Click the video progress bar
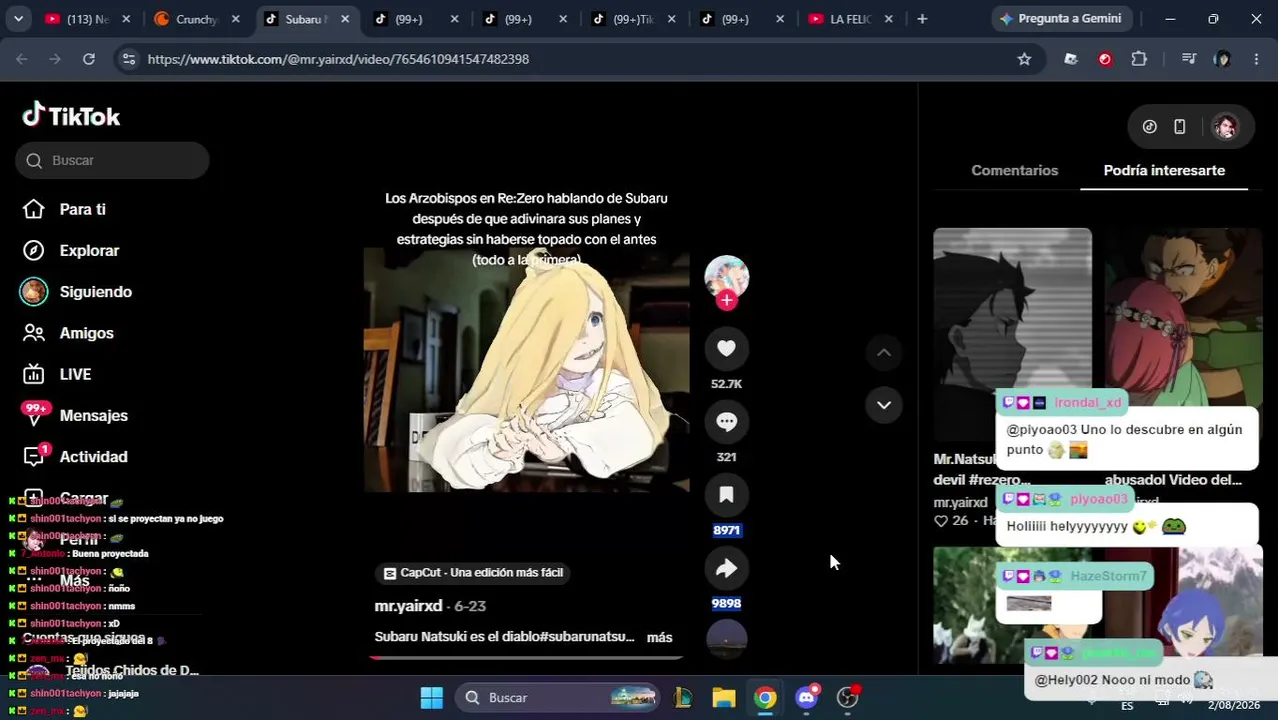Screen dimensions: 1278x720 click(526, 657)
